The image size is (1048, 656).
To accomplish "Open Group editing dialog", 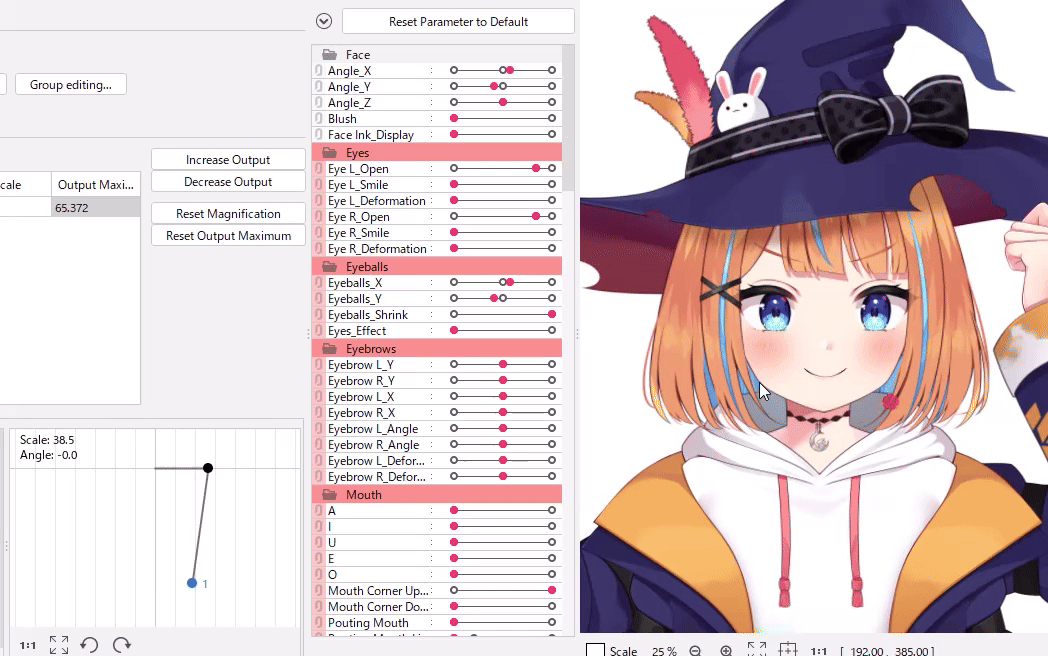I will pos(71,85).
